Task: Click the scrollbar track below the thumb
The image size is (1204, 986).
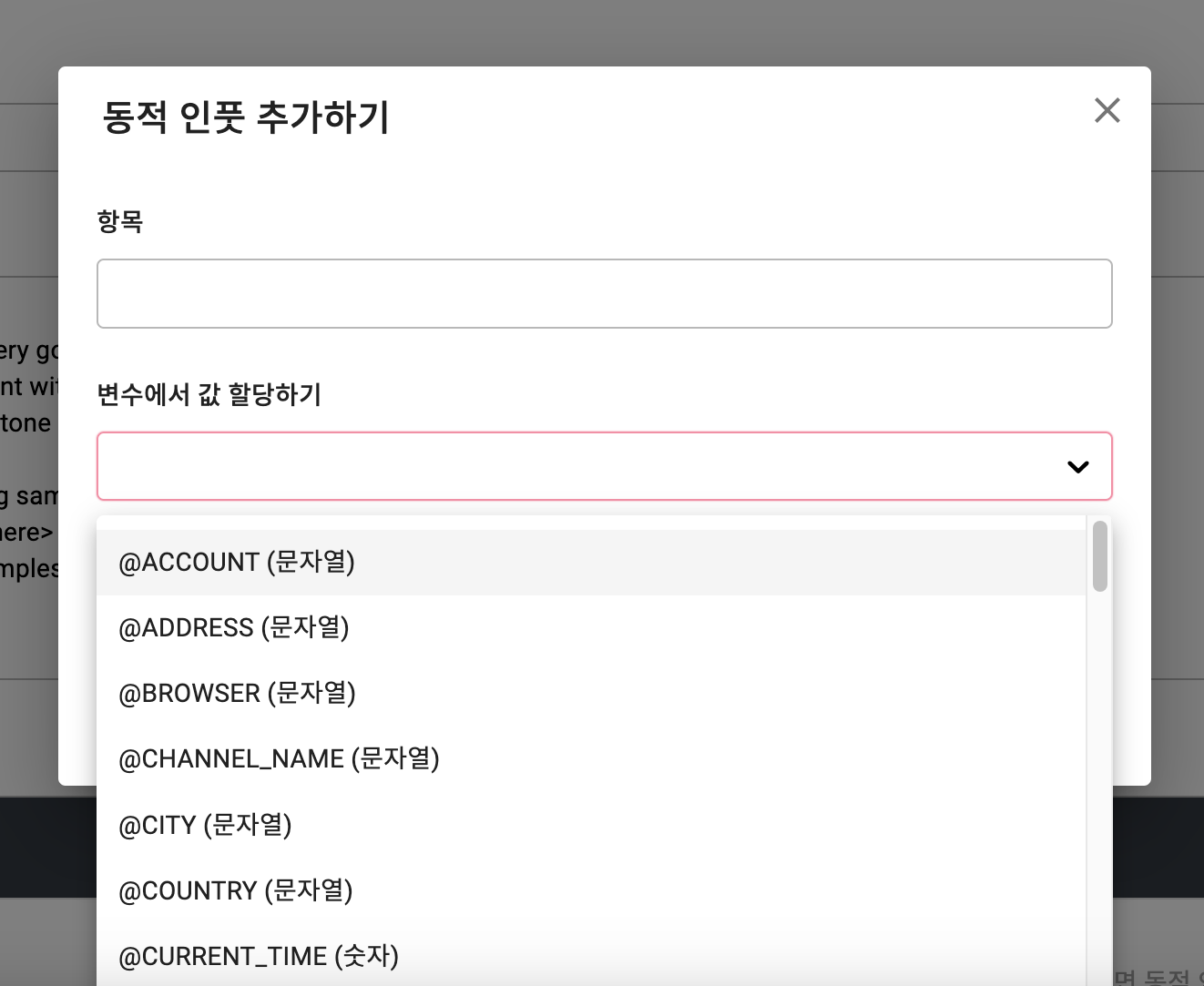Action: (1099, 774)
